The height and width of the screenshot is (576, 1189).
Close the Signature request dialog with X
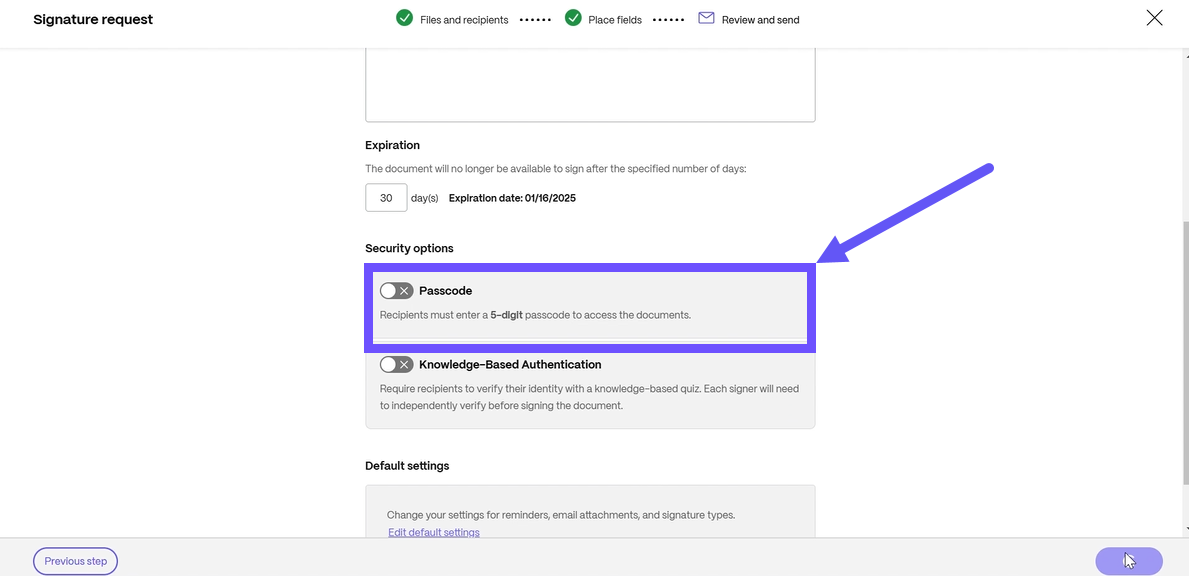(x=1154, y=18)
